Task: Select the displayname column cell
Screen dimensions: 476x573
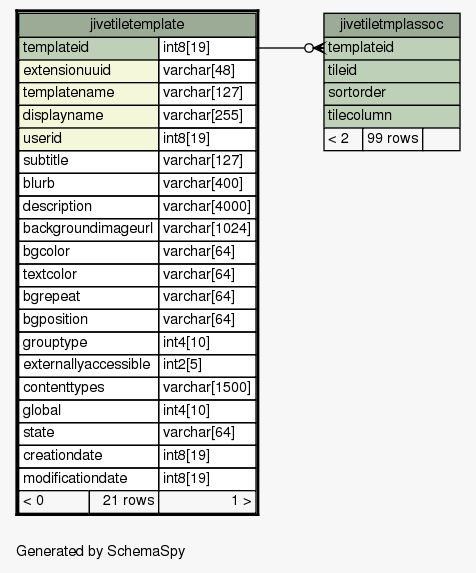Action: click(x=89, y=116)
